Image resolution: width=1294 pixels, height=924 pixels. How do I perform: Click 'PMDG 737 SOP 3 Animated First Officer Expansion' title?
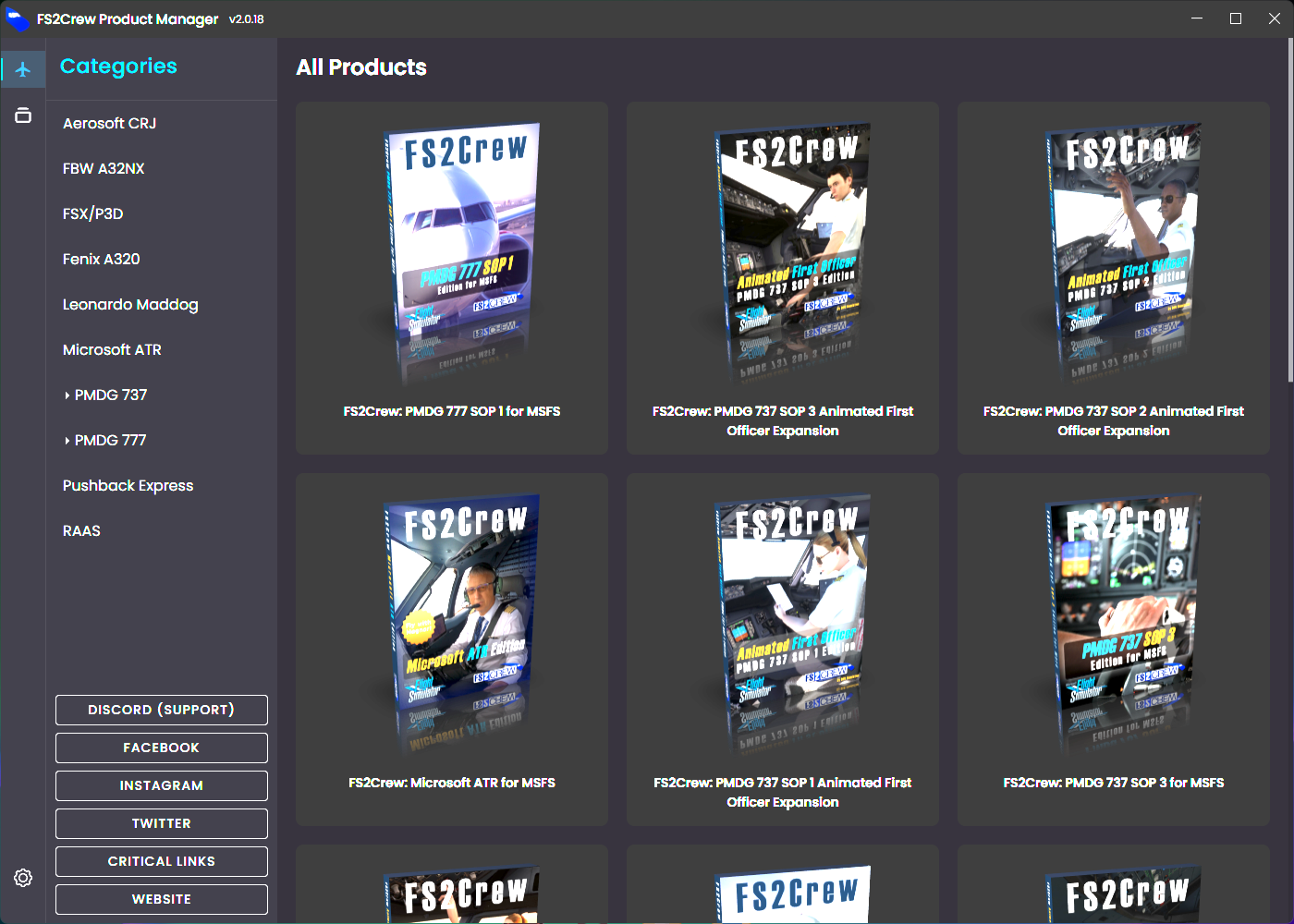click(x=783, y=420)
